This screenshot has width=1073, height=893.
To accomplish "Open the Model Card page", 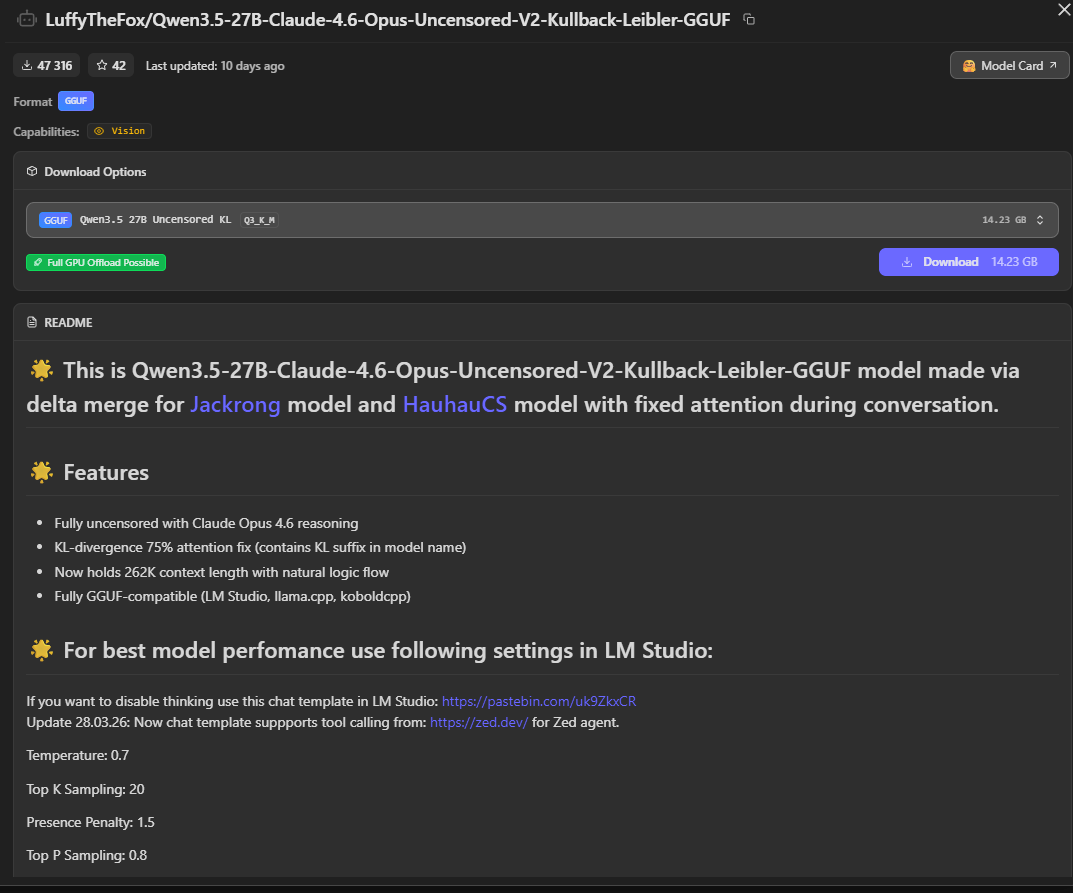I will click(1009, 66).
